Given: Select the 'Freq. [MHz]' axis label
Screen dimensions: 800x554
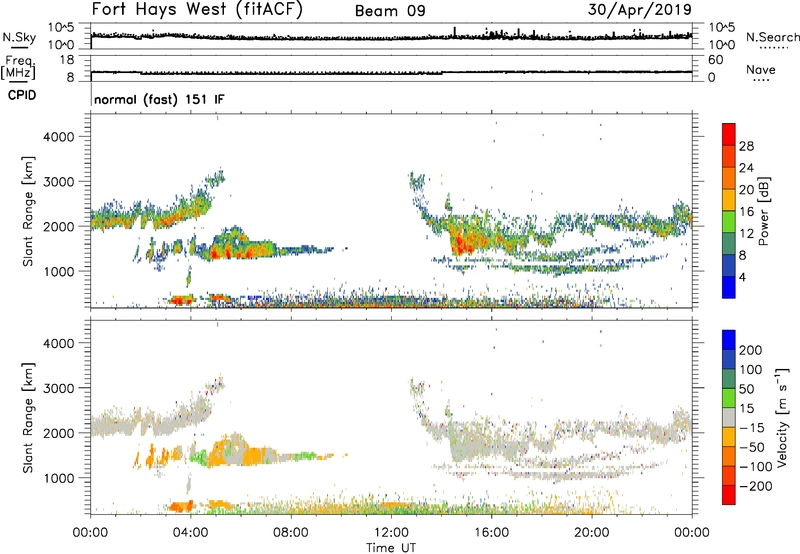Looking at the screenshot, I should (x=19, y=67).
